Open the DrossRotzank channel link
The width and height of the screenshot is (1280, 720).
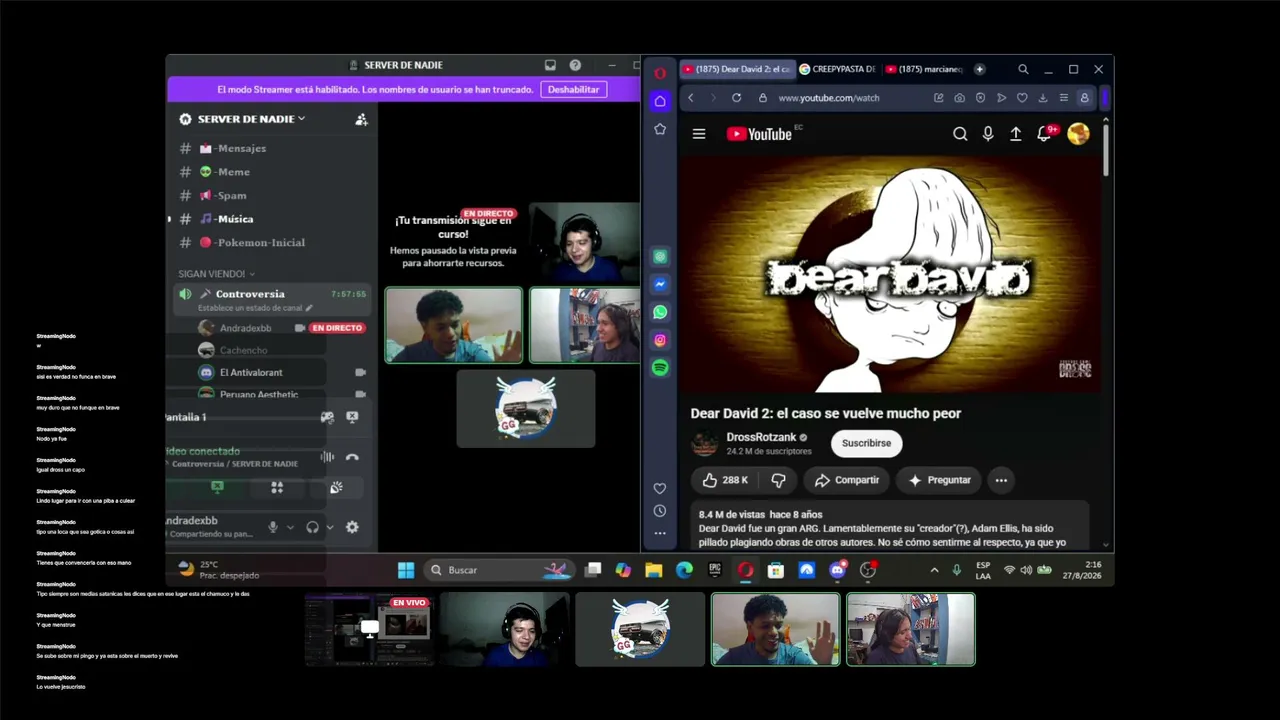pos(761,437)
